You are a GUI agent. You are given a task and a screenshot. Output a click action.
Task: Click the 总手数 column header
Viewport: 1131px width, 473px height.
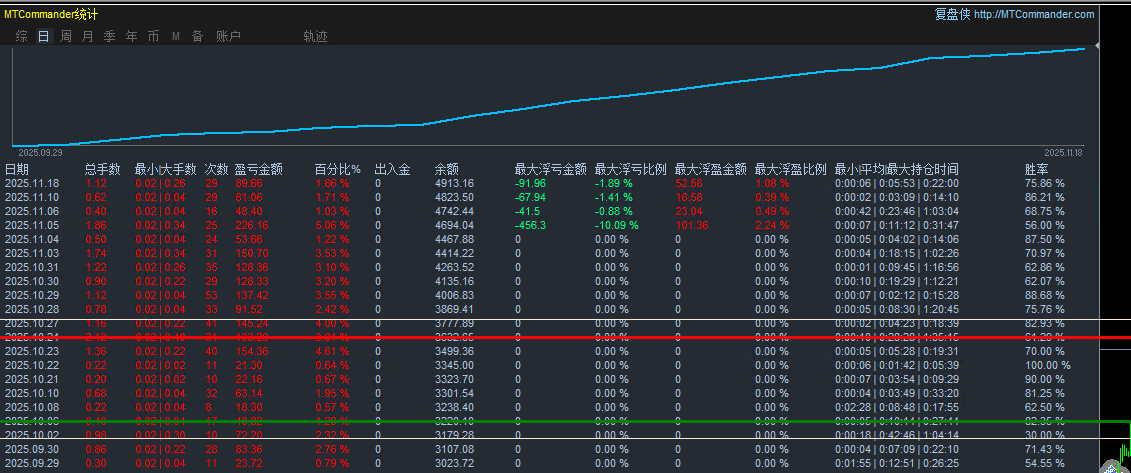pyautogui.click(x=102, y=169)
